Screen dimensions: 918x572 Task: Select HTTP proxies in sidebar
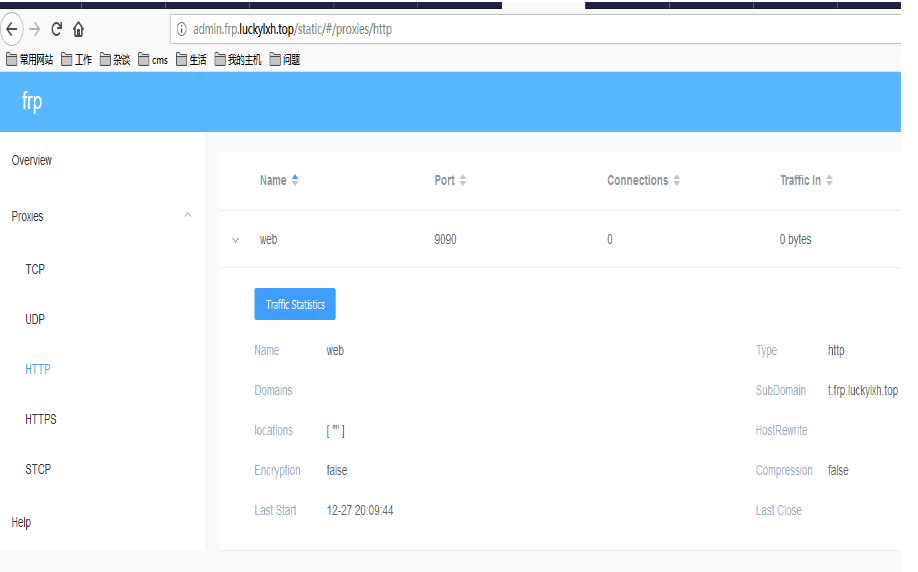pyautogui.click(x=37, y=369)
